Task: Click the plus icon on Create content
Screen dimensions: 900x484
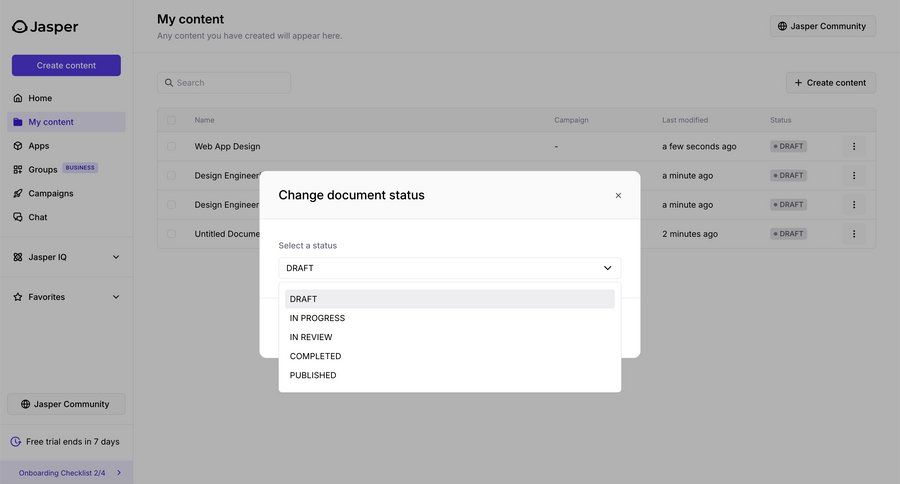Action: [x=798, y=83]
